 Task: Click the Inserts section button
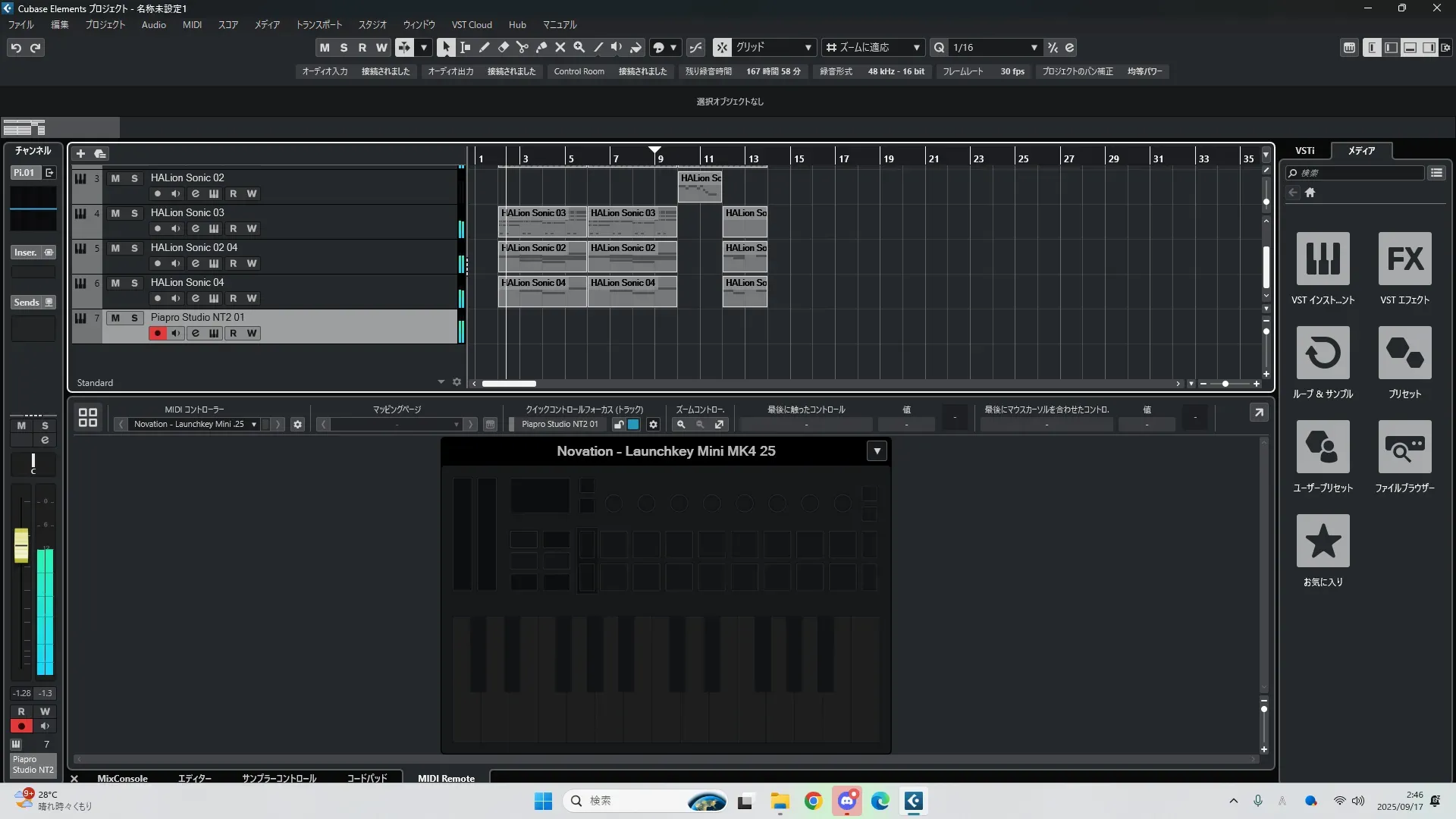[x=26, y=253]
